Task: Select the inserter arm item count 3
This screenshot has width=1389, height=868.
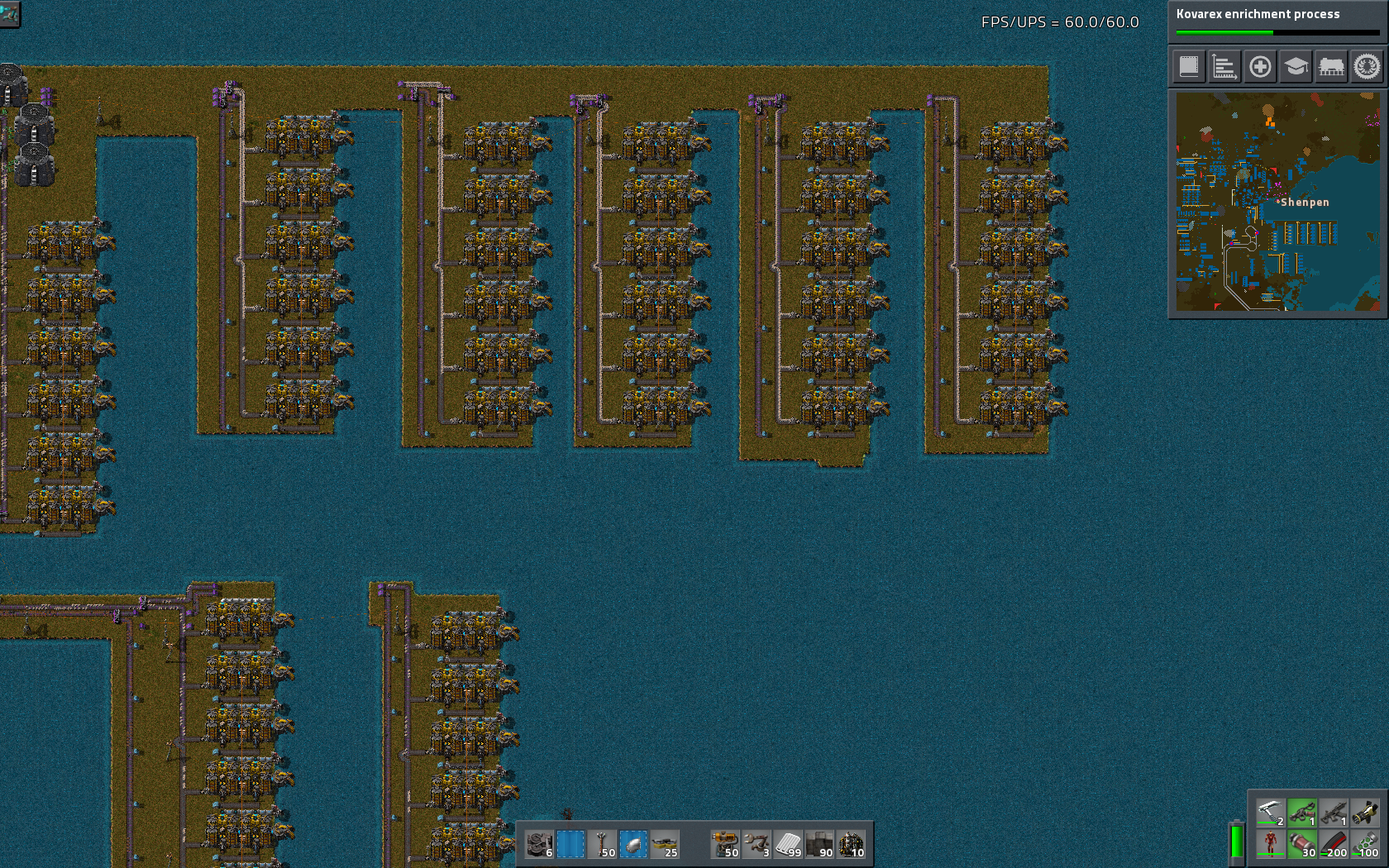Action: coord(757,845)
